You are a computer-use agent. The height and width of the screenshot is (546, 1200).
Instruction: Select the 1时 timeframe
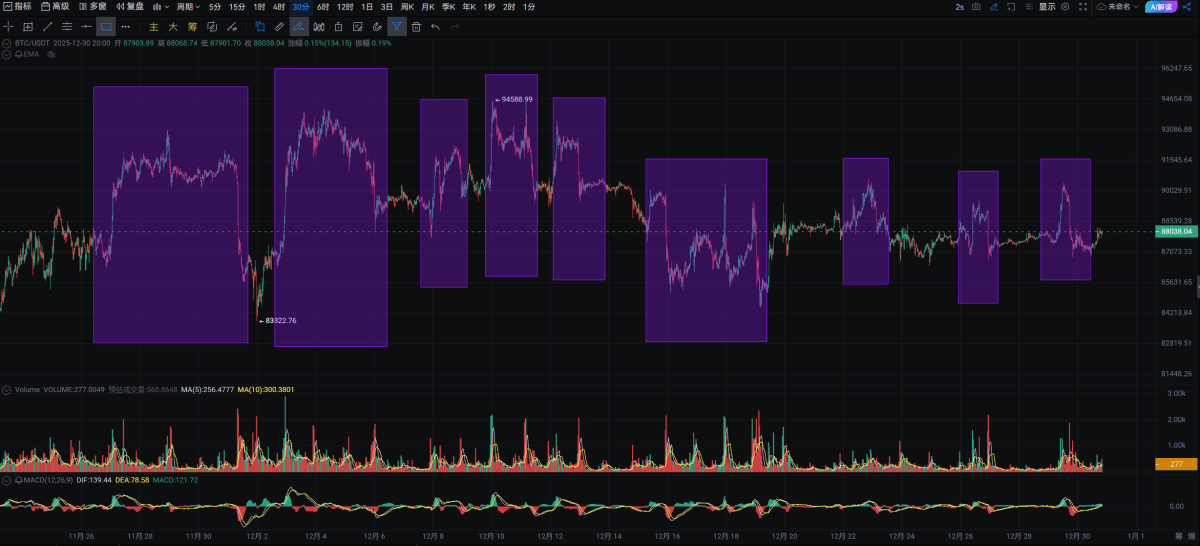(260, 7)
